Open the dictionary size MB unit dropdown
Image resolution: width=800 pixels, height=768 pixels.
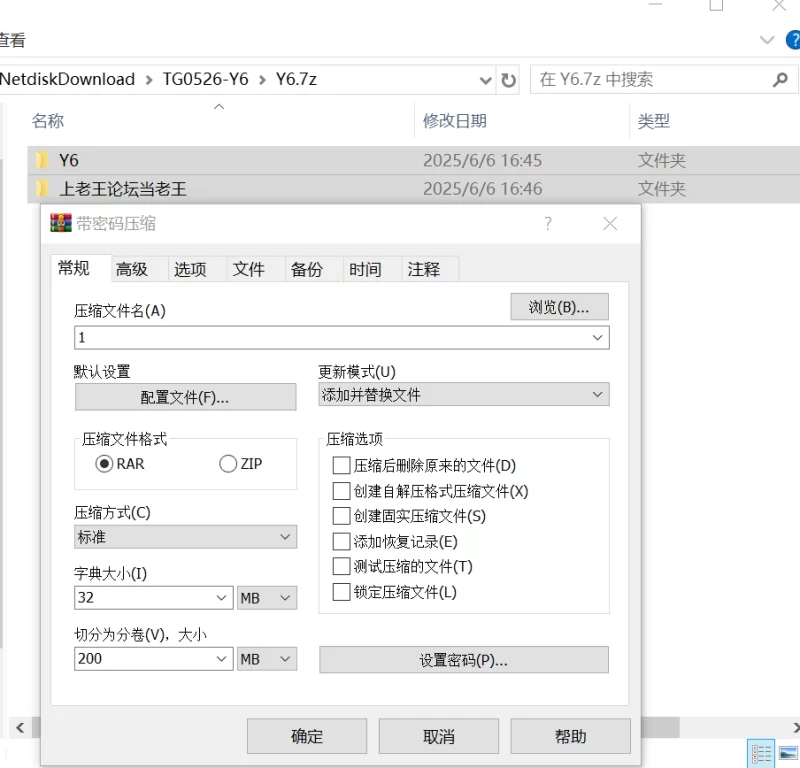(267, 598)
